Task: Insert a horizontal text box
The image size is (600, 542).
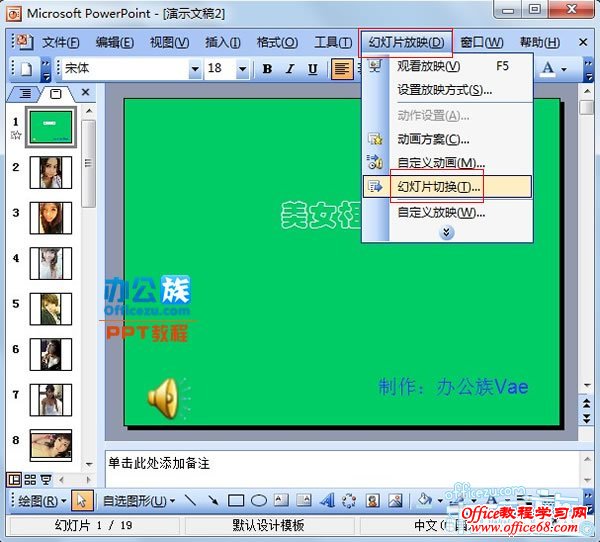Action: [x=281, y=500]
